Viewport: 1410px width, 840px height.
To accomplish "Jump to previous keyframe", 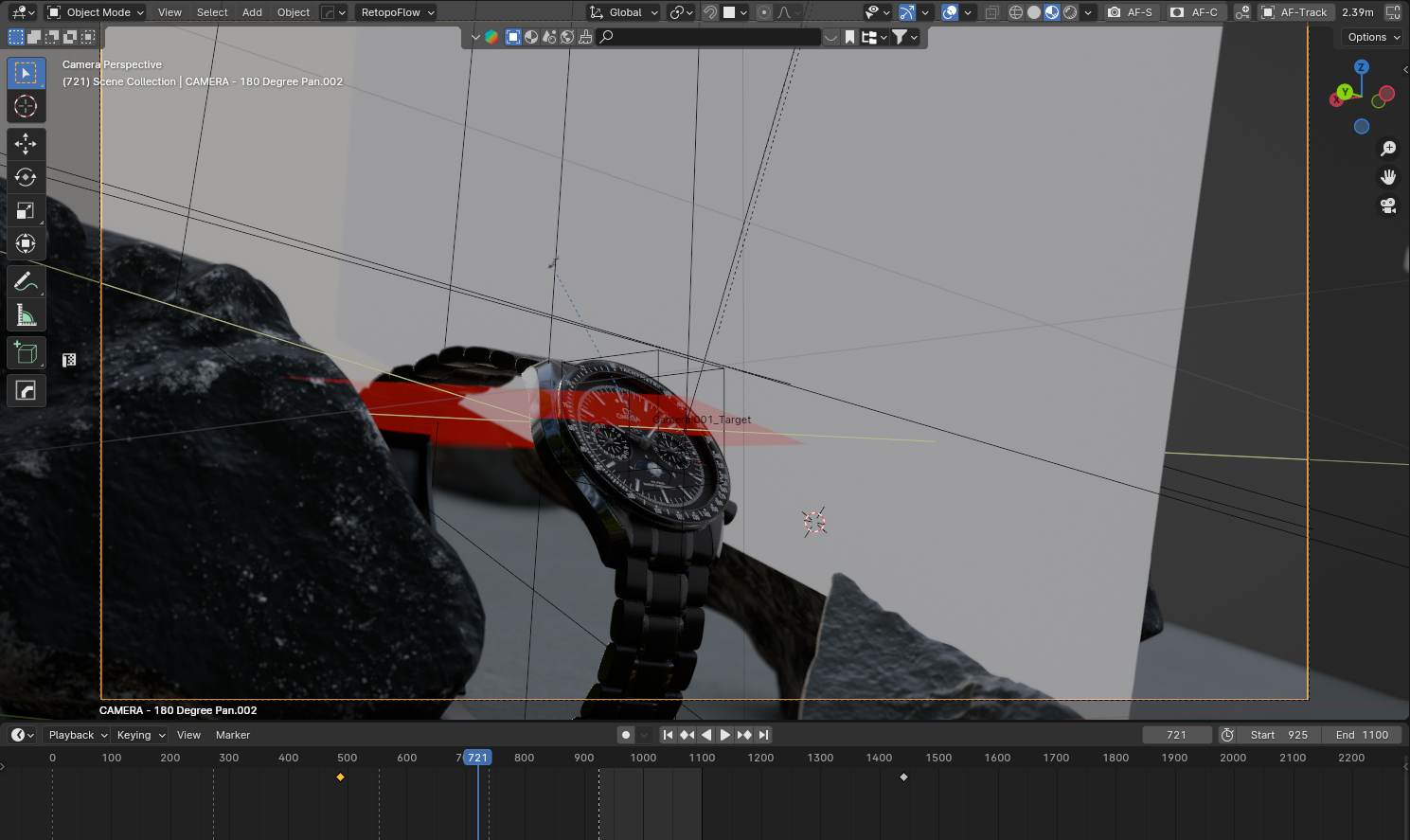I will [687, 735].
